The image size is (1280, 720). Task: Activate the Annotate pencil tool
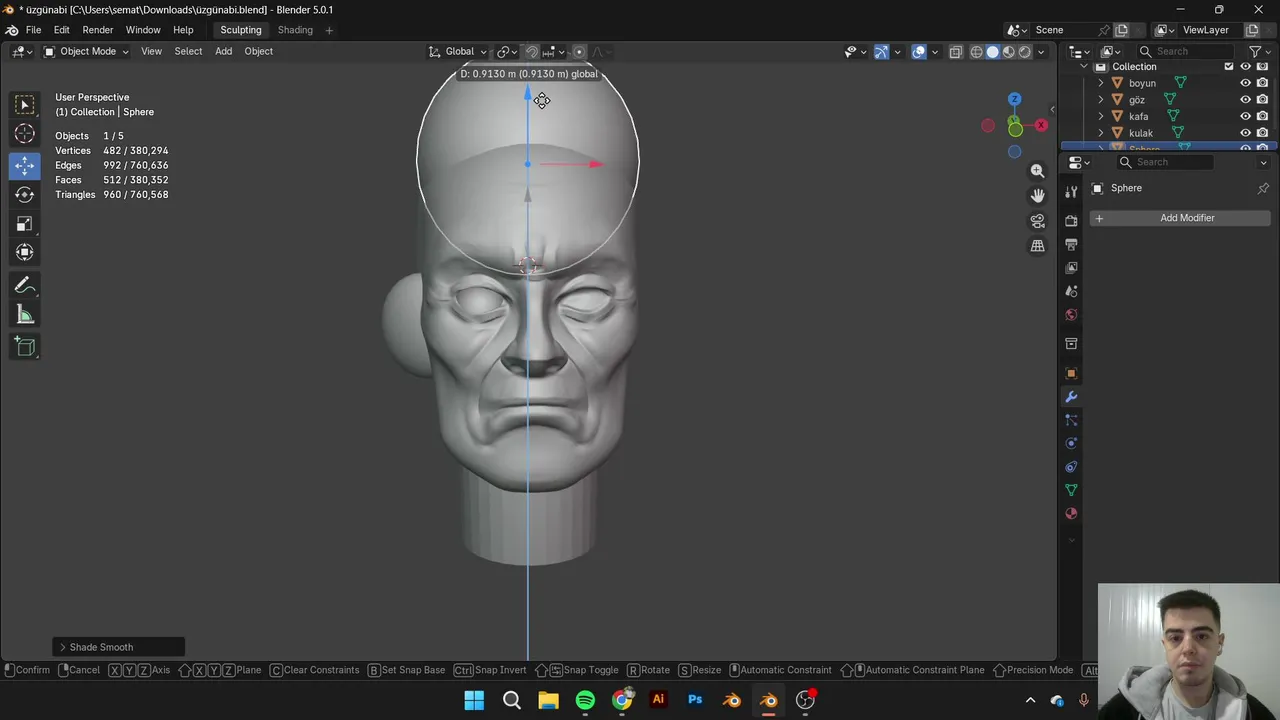(25, 286)
